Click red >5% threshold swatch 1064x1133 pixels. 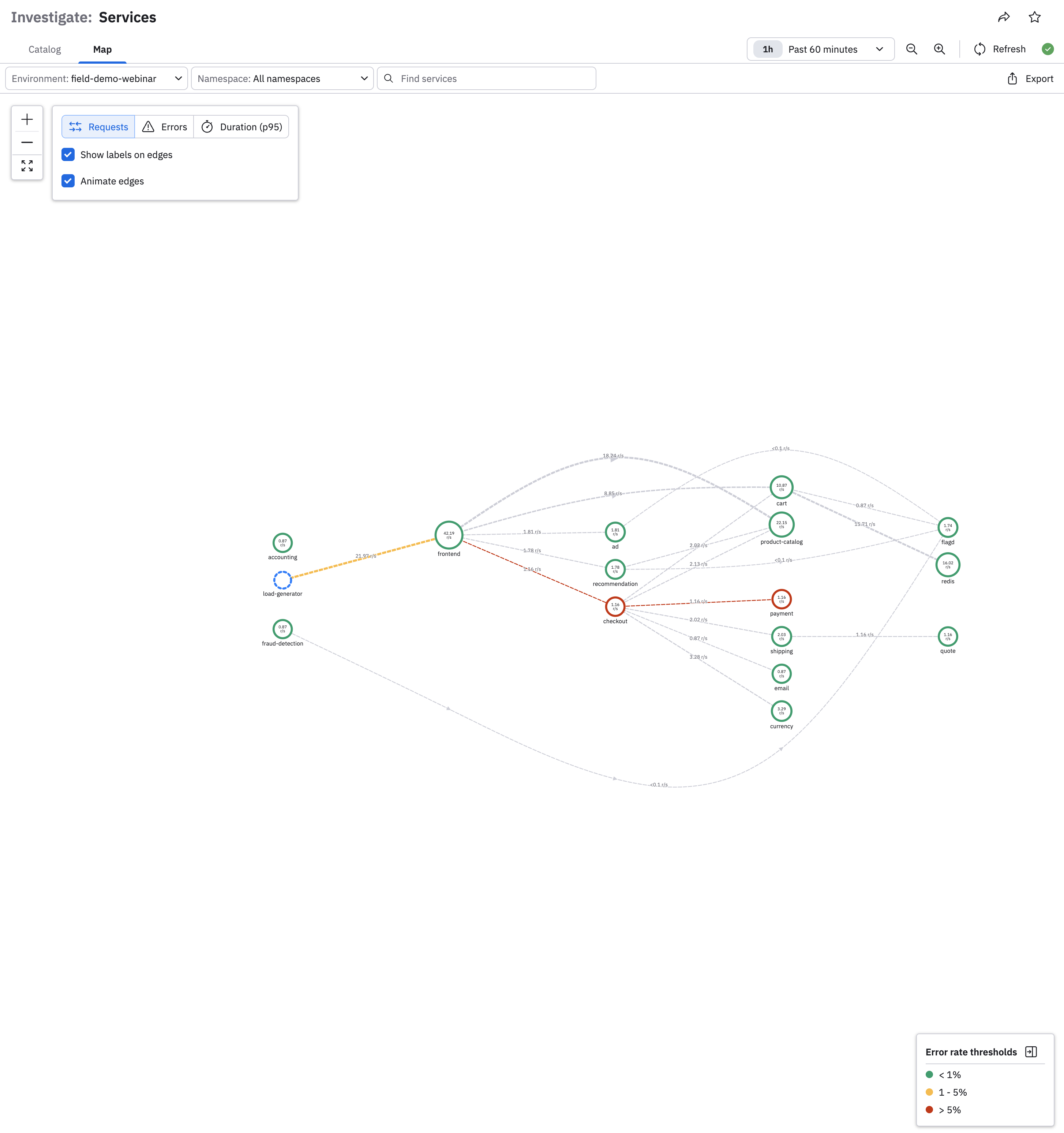(929, 1110)
